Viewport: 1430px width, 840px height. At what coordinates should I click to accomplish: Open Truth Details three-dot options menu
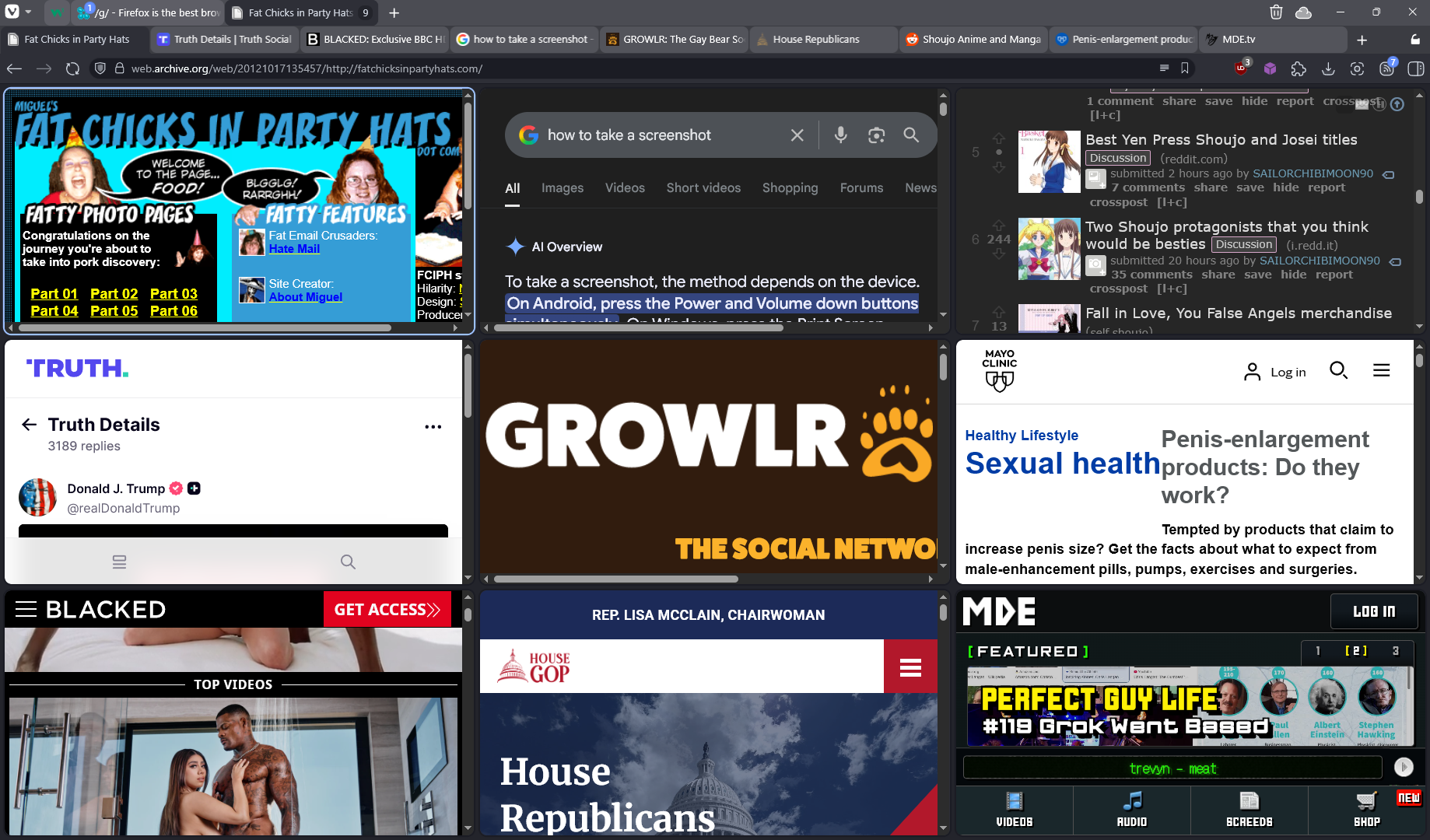point(433,426)
